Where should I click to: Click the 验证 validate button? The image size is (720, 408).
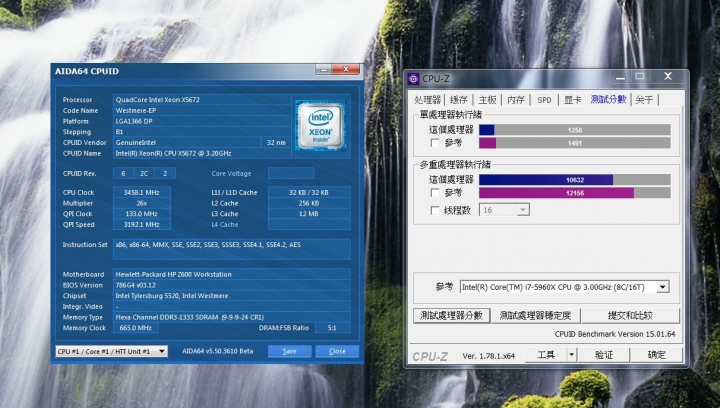(603, 355)
